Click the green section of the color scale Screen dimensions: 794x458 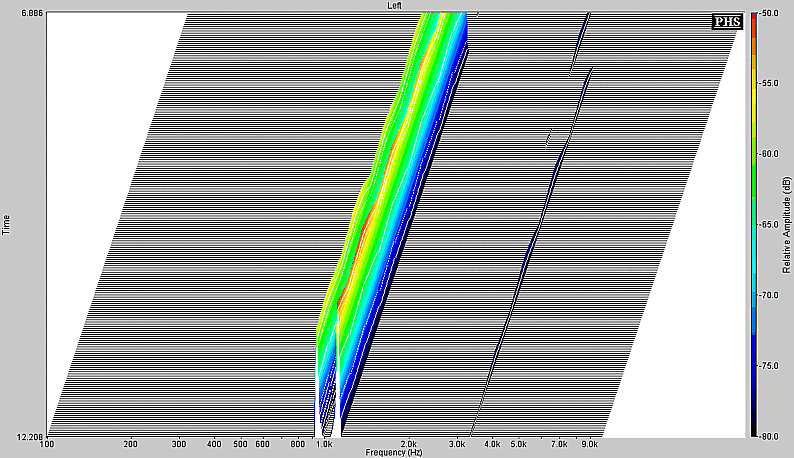752,160
